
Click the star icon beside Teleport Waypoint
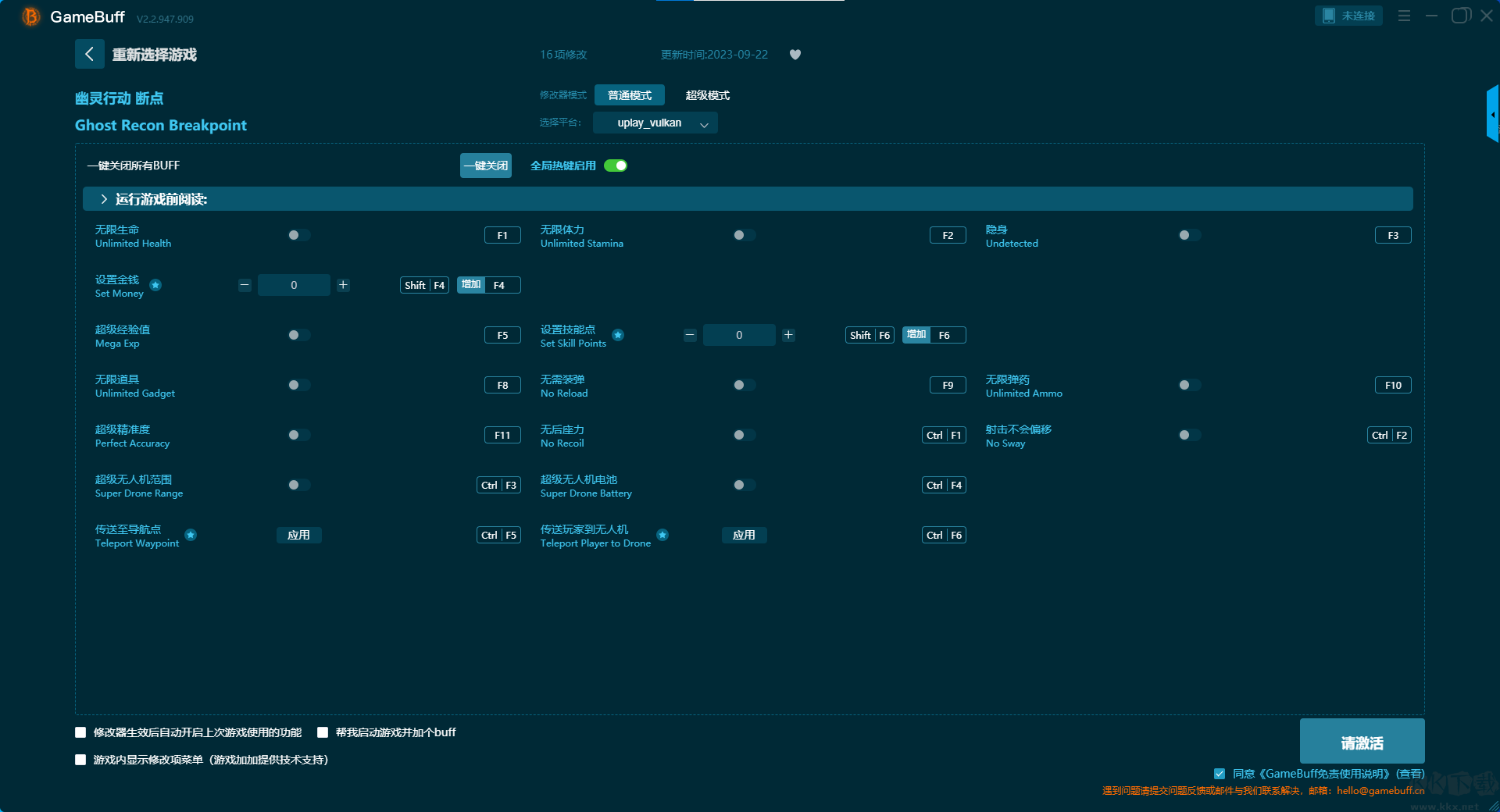tap(191, 535)
